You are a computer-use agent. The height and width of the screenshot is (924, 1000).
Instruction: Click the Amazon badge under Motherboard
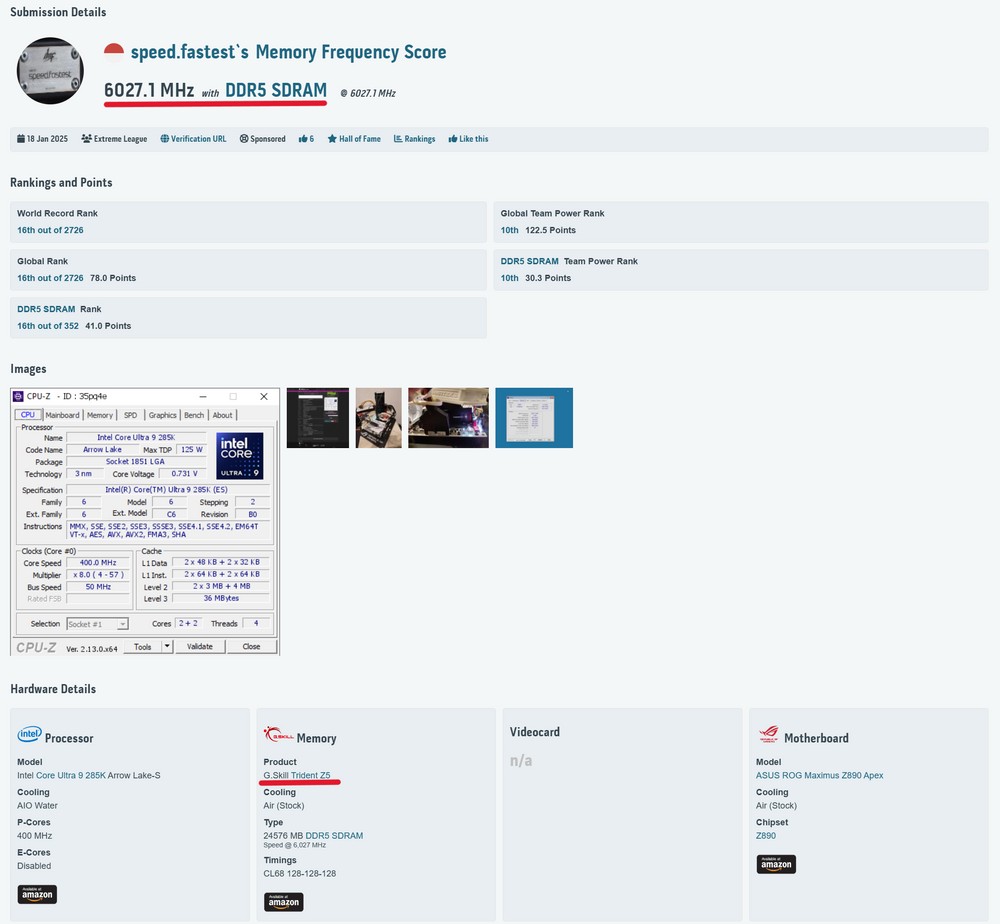(776, 864)
